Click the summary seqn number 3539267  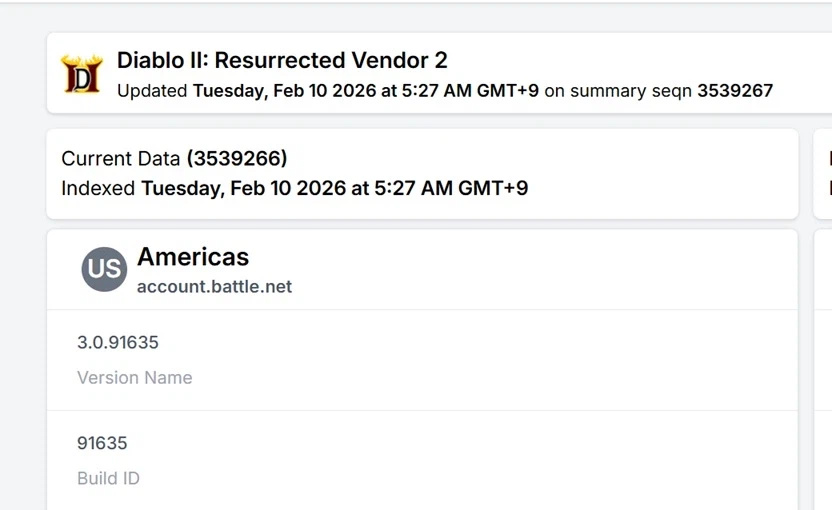[735, 91]
